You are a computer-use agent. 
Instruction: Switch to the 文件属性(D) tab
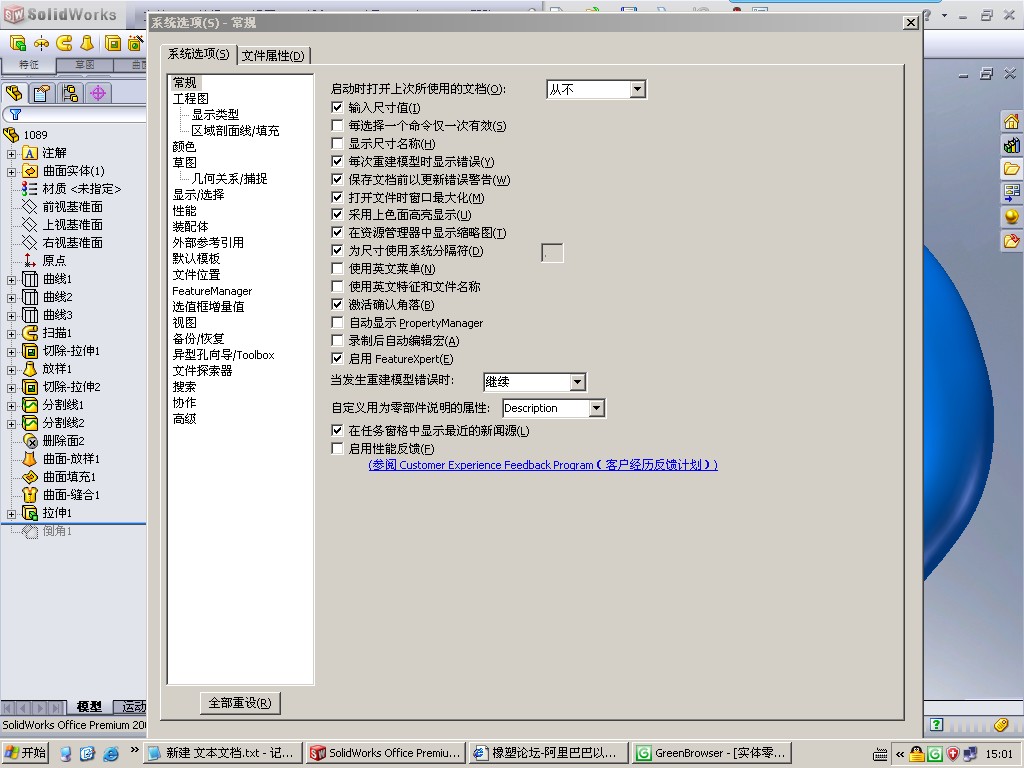(273, 56)
